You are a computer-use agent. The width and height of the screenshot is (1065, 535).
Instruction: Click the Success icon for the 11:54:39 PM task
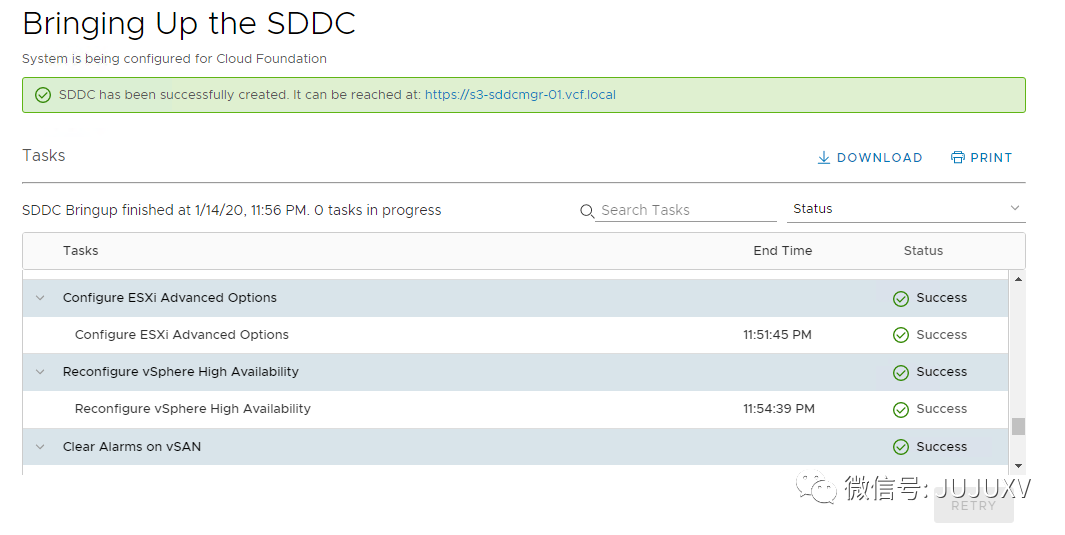900,409
